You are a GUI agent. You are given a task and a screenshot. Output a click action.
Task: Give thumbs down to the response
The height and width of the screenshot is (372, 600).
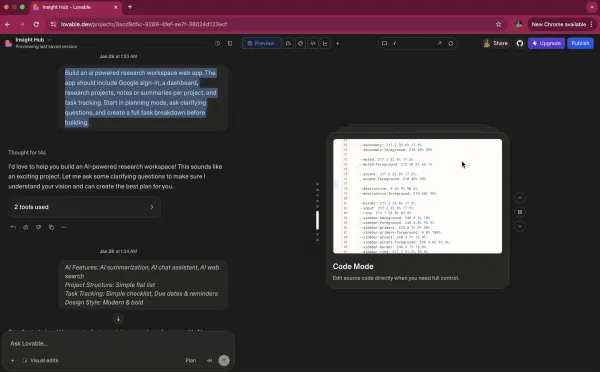(x=38, y=227)
